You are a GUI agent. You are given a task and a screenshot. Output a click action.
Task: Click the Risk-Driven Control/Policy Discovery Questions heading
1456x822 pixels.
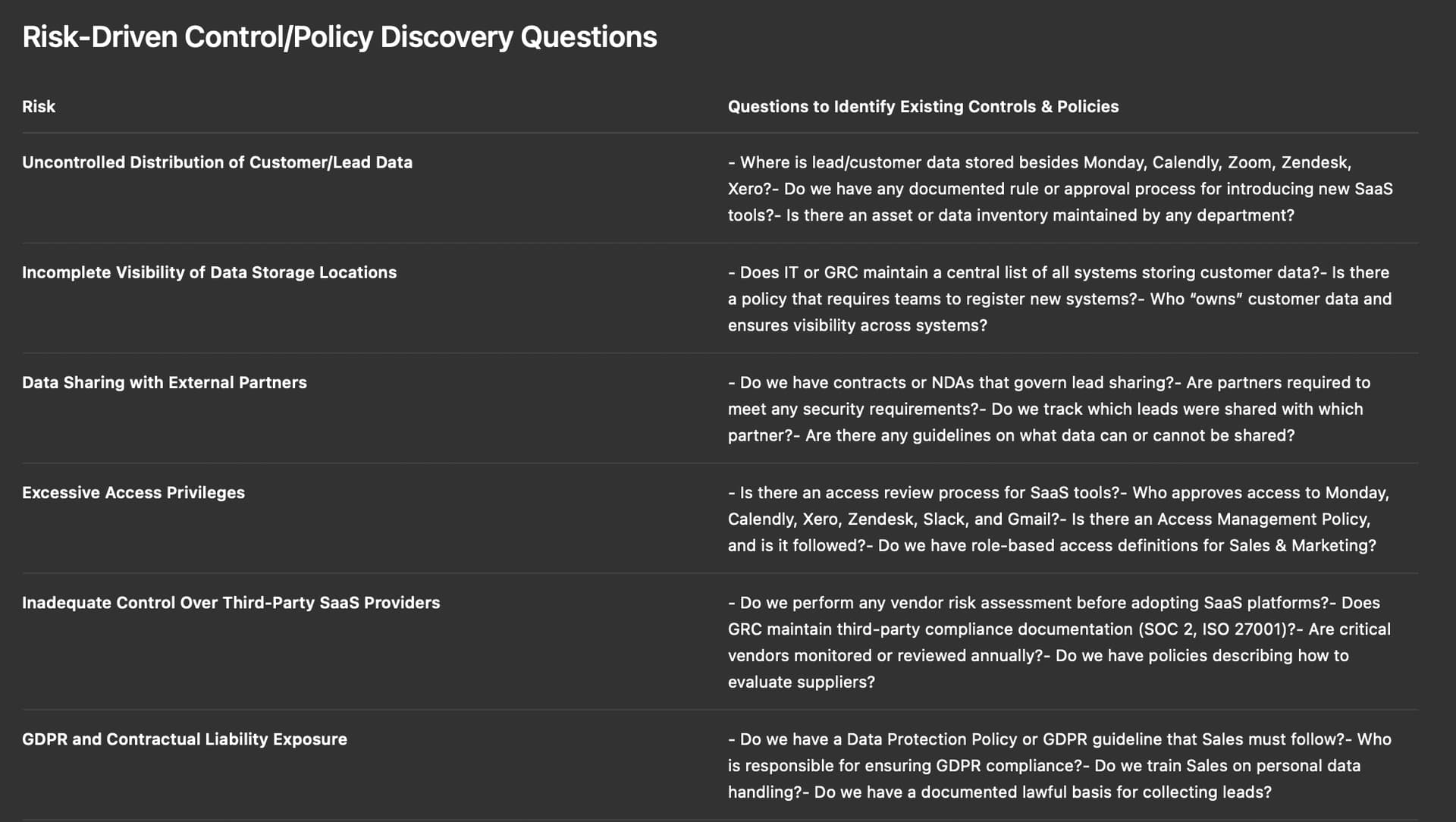coord(339,37)
